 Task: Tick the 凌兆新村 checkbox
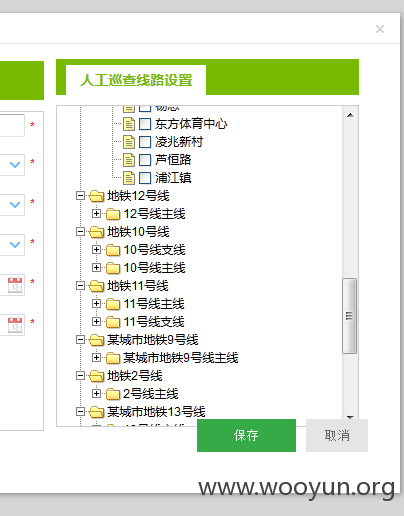pyautogui.click(x=145, y=142)
